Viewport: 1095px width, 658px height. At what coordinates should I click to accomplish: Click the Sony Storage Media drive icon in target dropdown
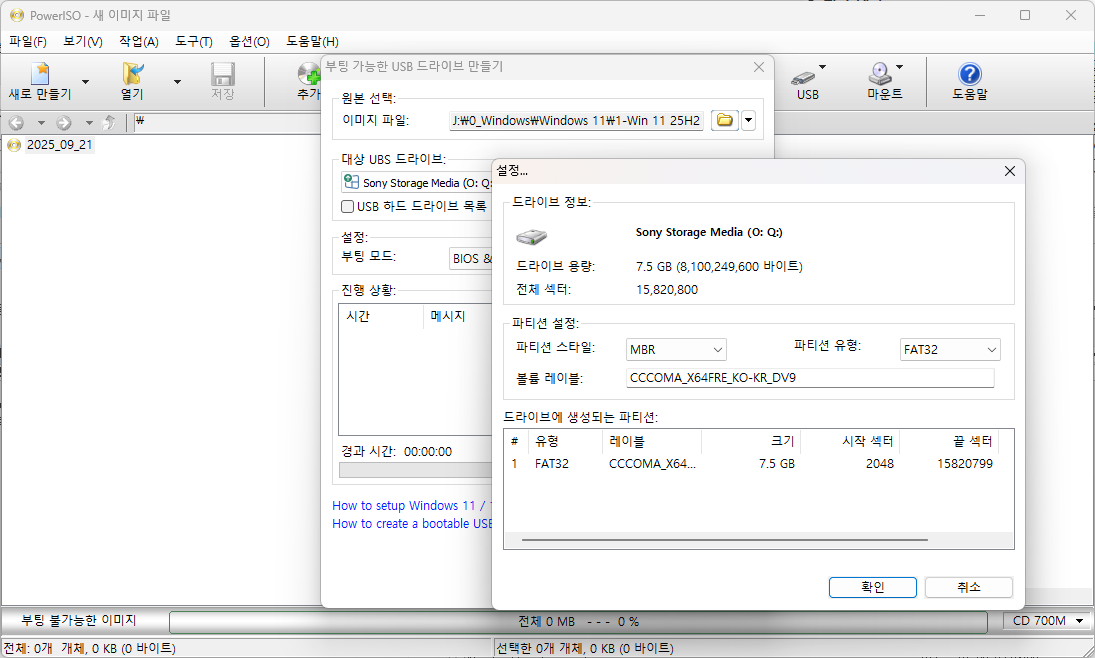tap(351, 182)
